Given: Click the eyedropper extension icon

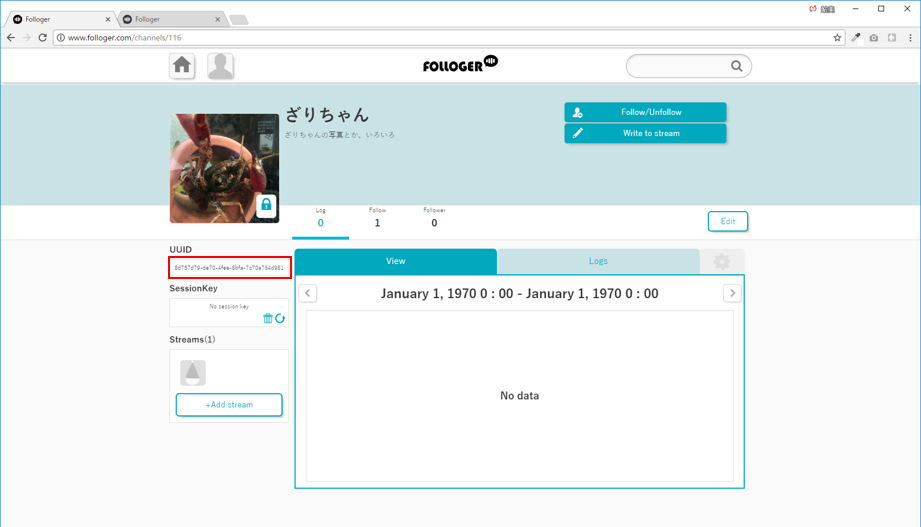Looking at the screenshot, I should (856, 38).
